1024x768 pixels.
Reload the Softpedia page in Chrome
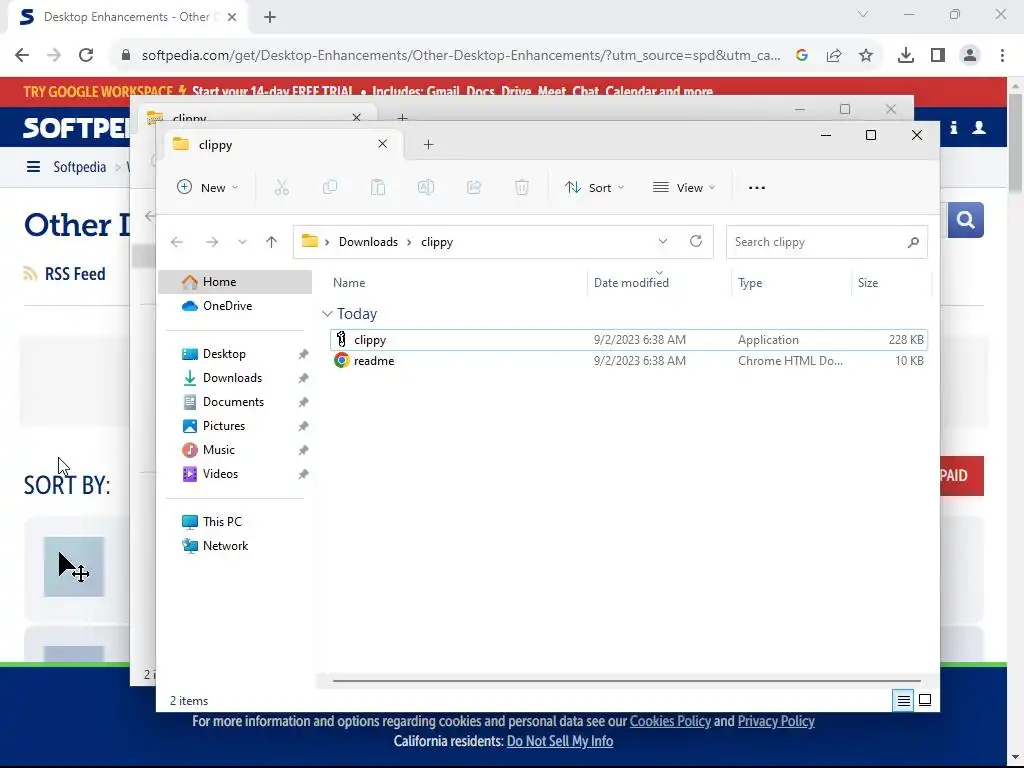coord(86,56)
